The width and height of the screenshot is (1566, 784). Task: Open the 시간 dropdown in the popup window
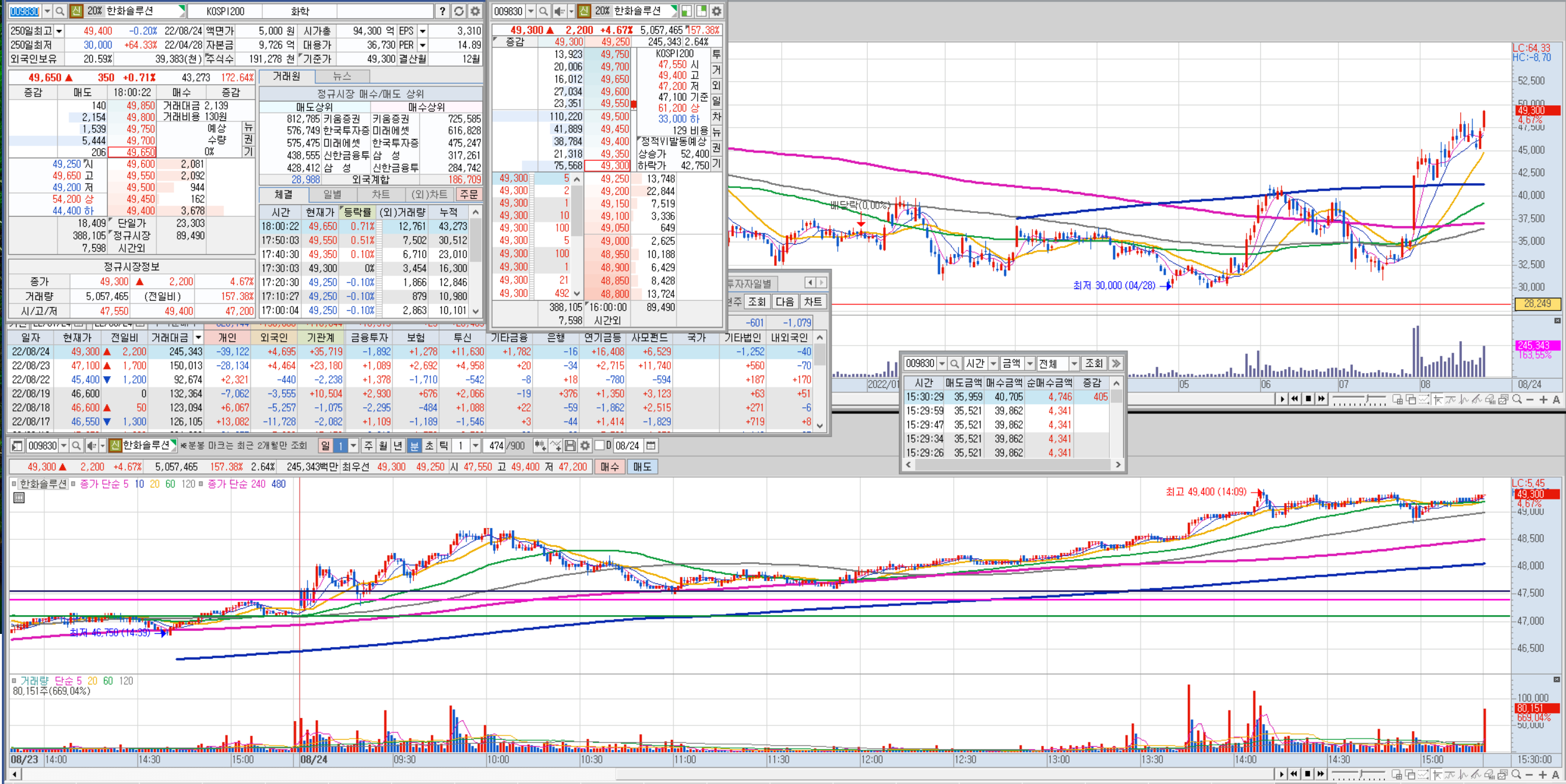coord(993,364)
